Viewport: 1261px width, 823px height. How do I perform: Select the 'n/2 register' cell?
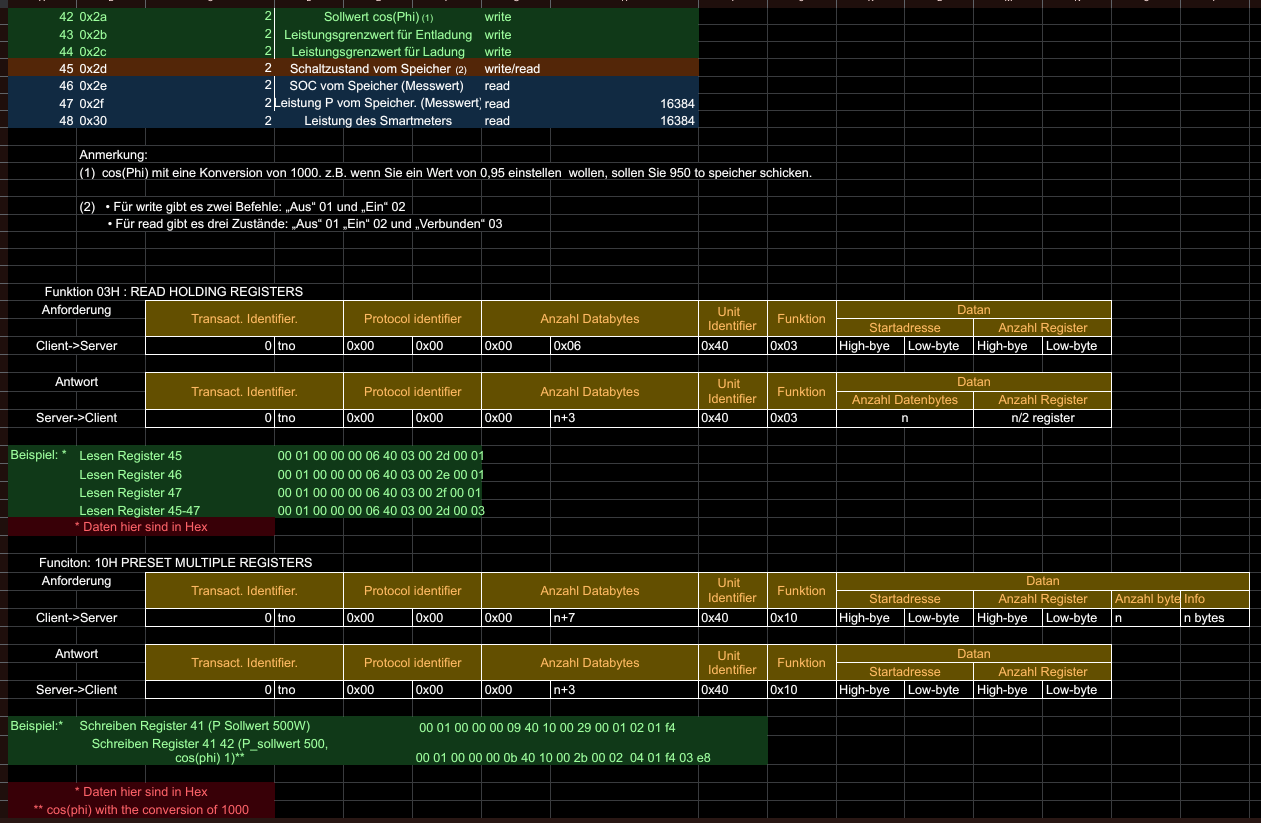pyautogui.click(x=1042, y=418)
